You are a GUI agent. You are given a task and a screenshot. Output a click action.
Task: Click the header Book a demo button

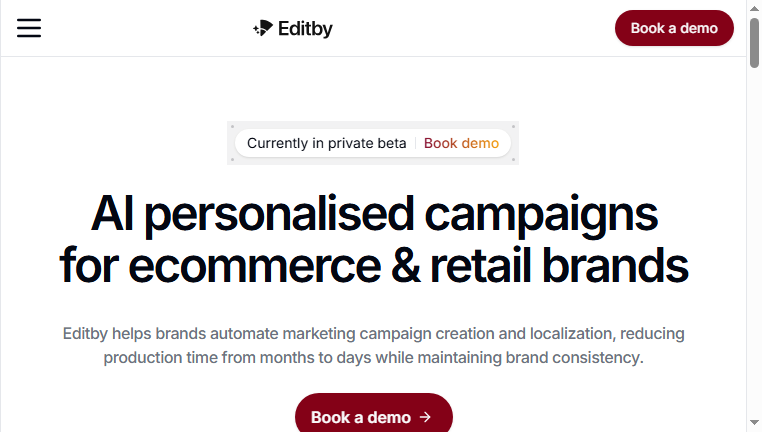point(674,28)
